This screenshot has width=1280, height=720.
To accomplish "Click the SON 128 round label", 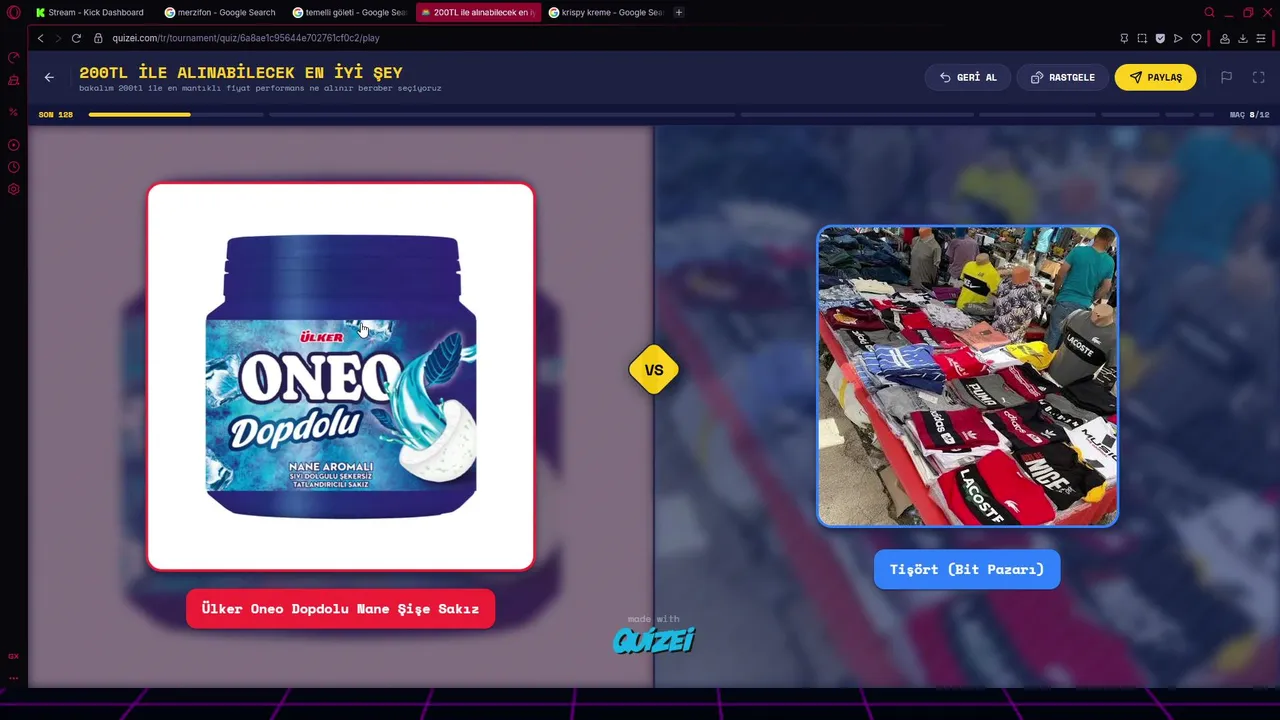I will click(x=56, y=115).
